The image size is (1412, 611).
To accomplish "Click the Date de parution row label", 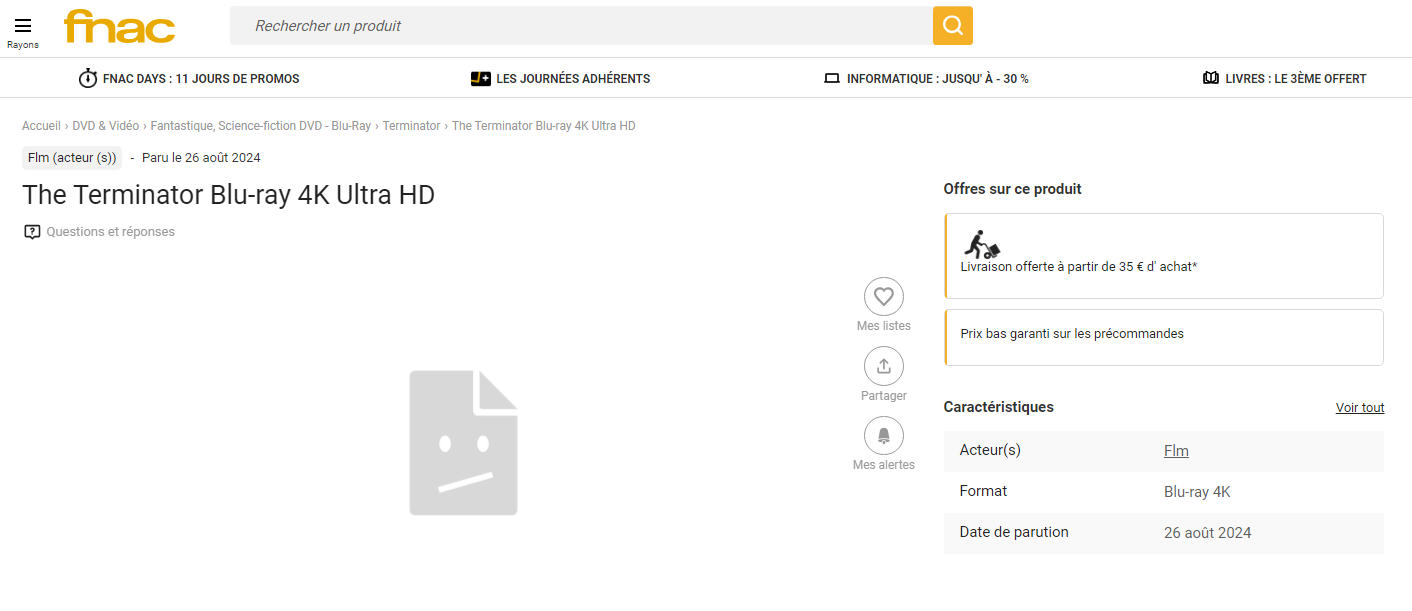I will click(1014, 532).
